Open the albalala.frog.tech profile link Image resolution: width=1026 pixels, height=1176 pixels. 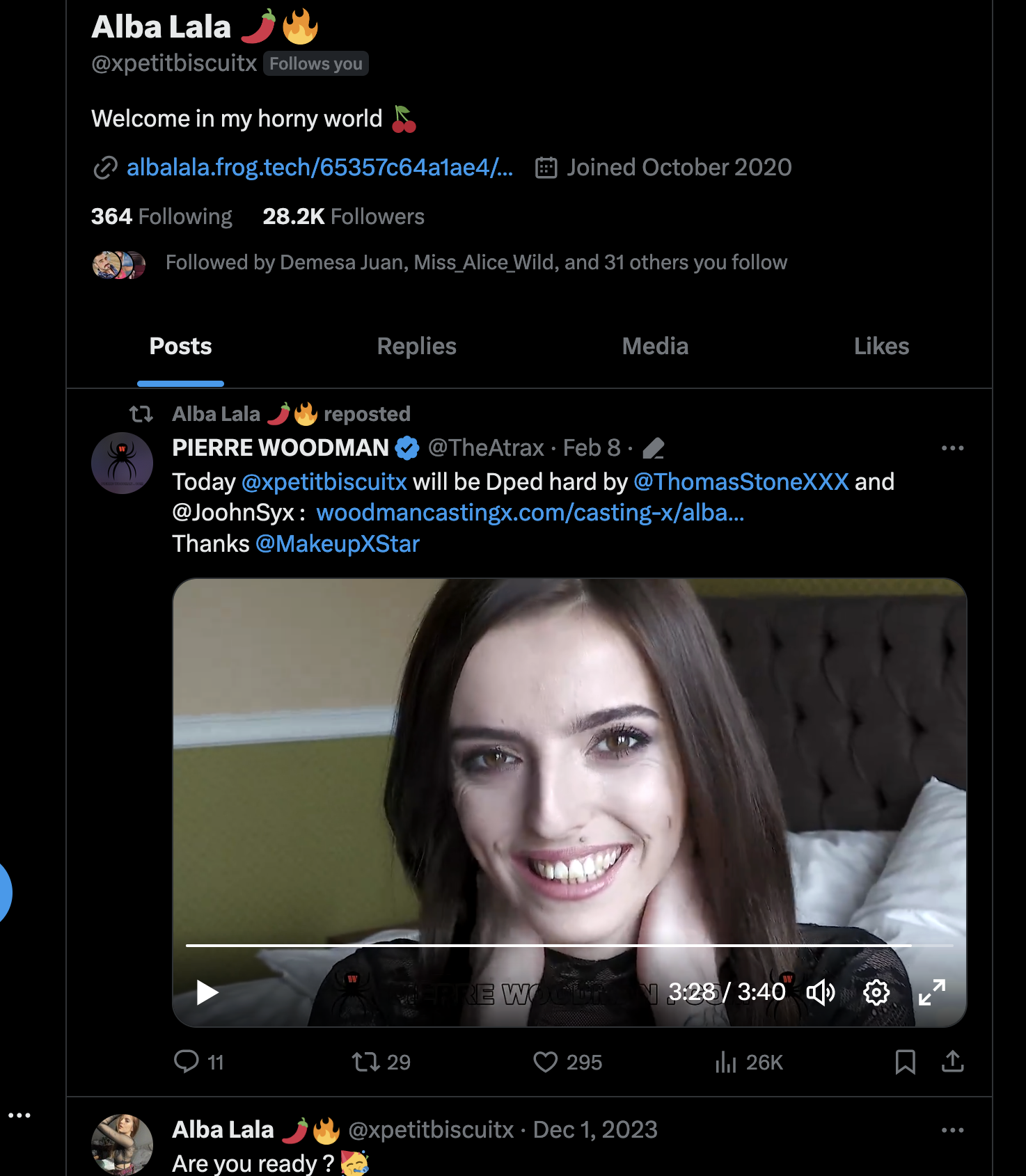click(x=319, y=168)
